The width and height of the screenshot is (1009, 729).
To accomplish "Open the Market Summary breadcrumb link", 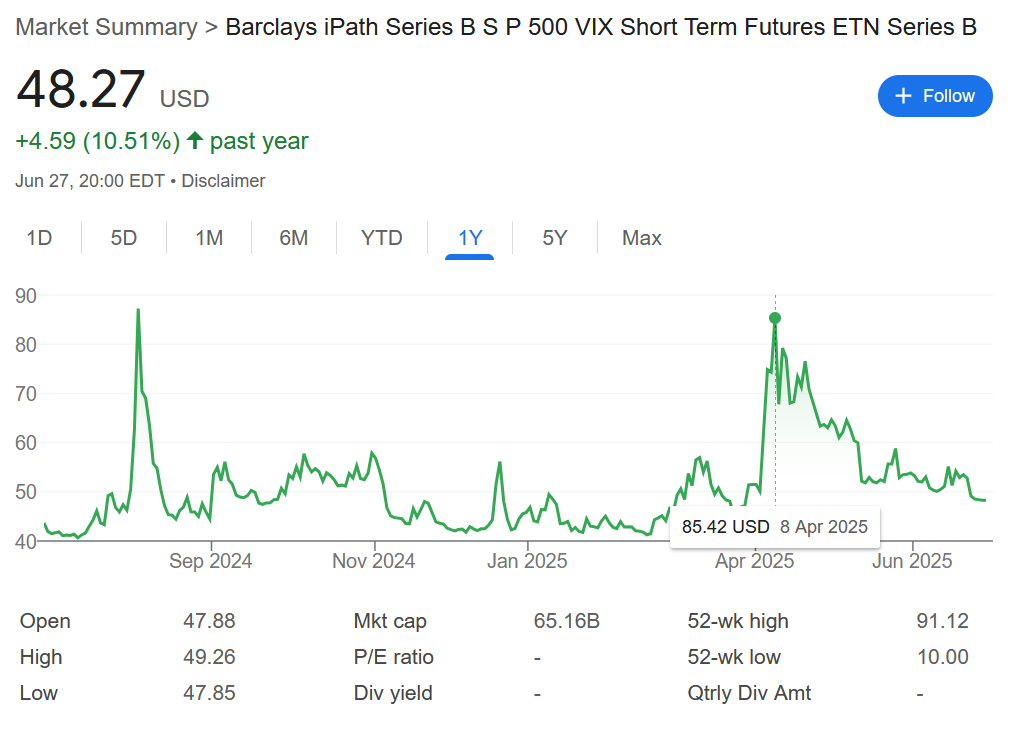I will click(106, 27).
